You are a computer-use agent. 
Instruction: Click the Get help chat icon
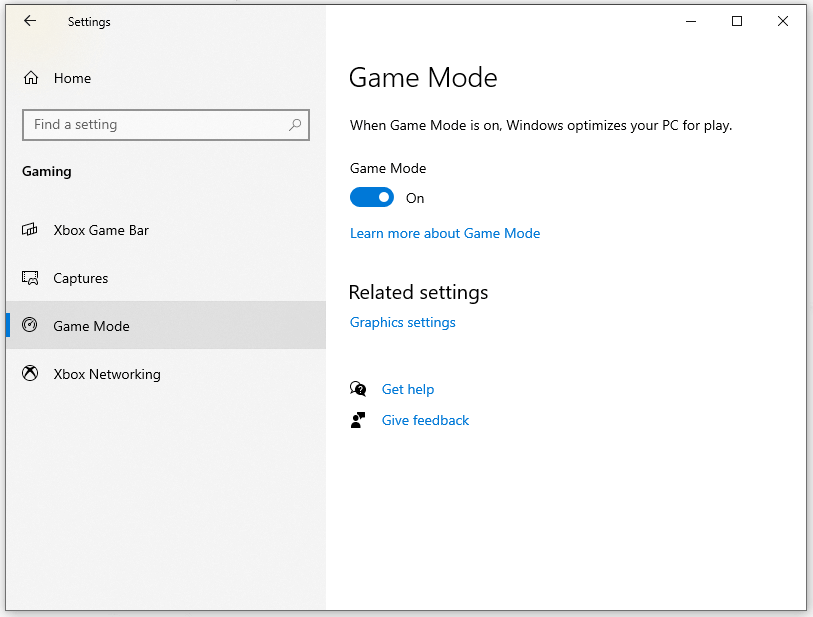(358, 388)
